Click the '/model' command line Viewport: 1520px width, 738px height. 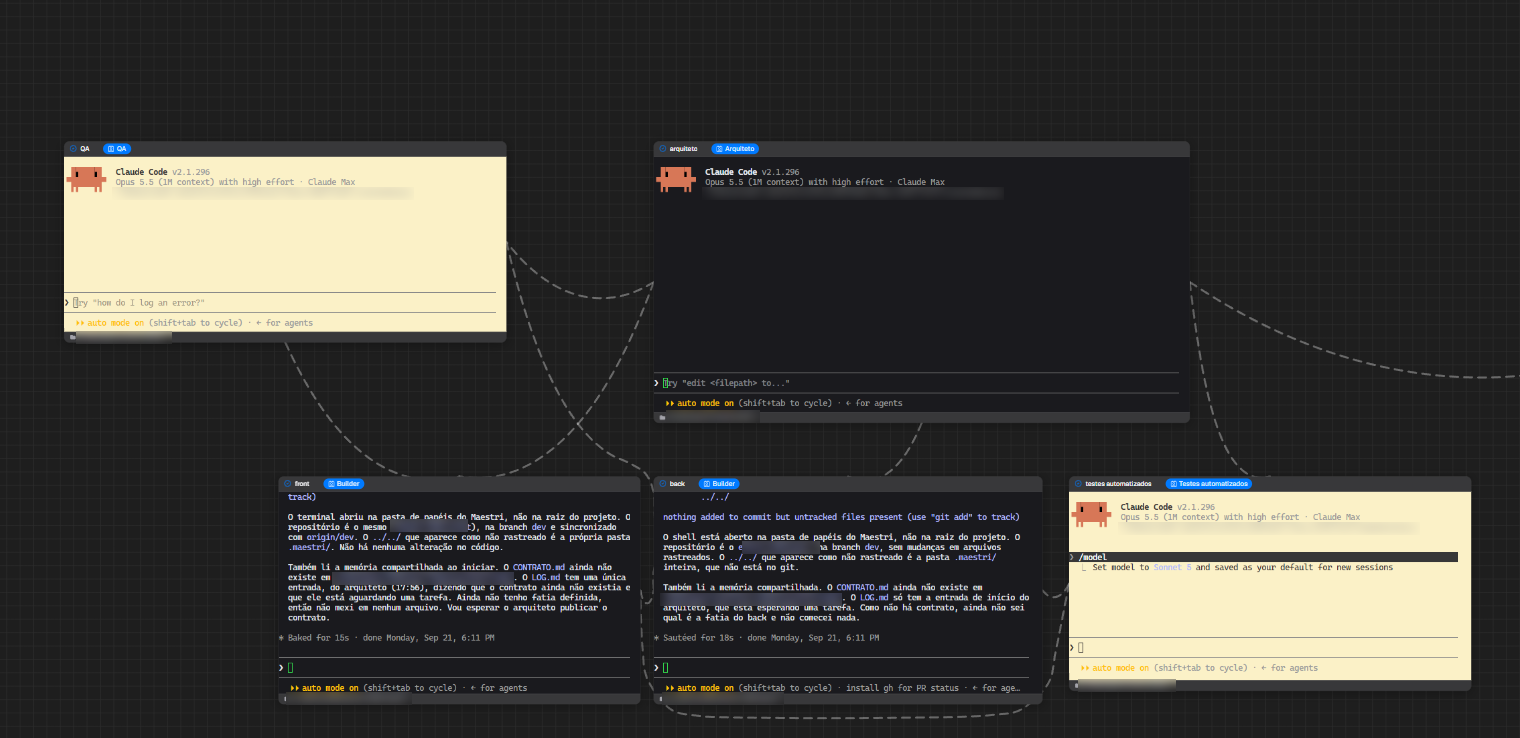(x=1263, y=557)
